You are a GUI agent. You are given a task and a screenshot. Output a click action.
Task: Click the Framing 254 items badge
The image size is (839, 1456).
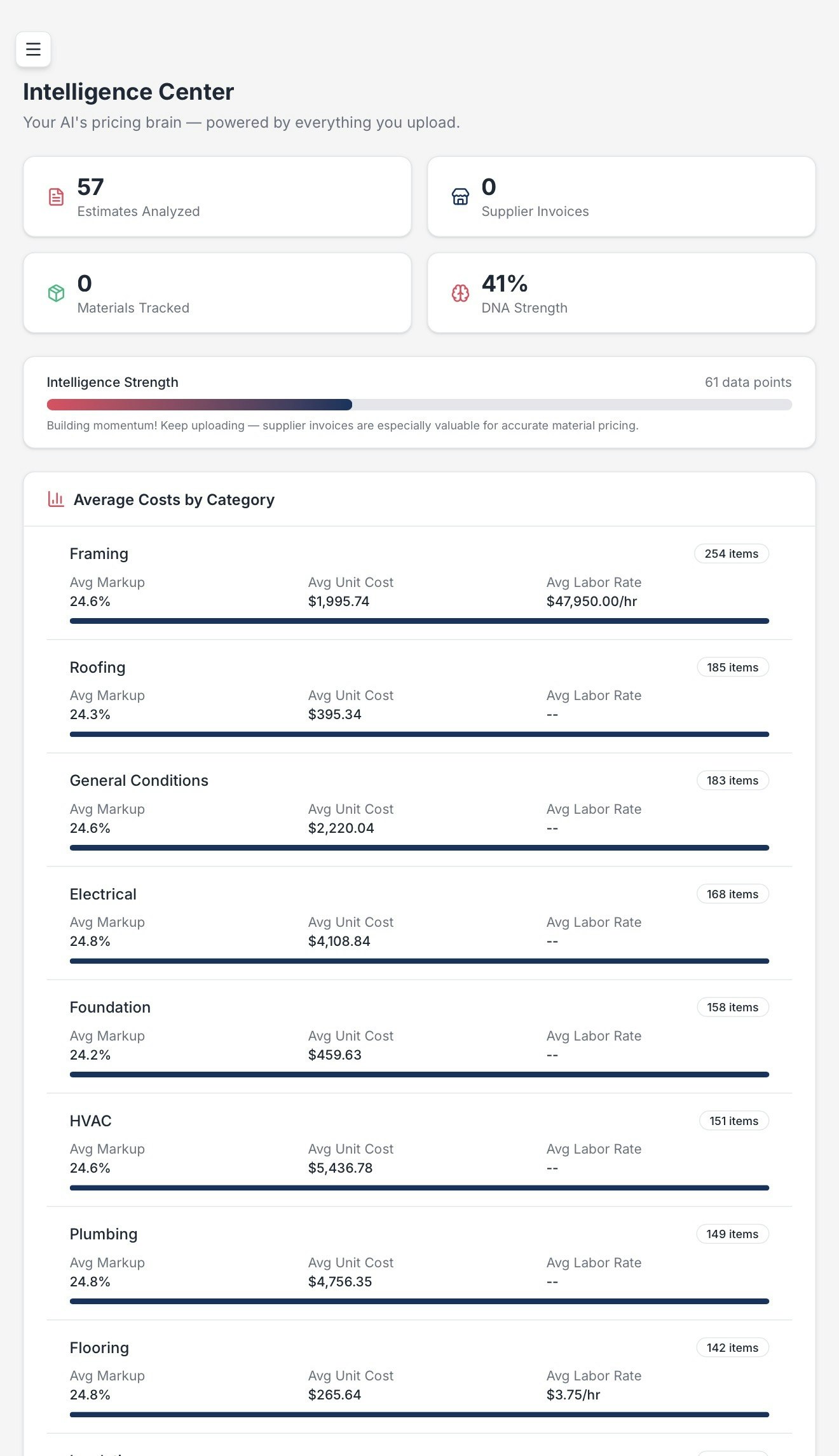click(x=731, y=554)
